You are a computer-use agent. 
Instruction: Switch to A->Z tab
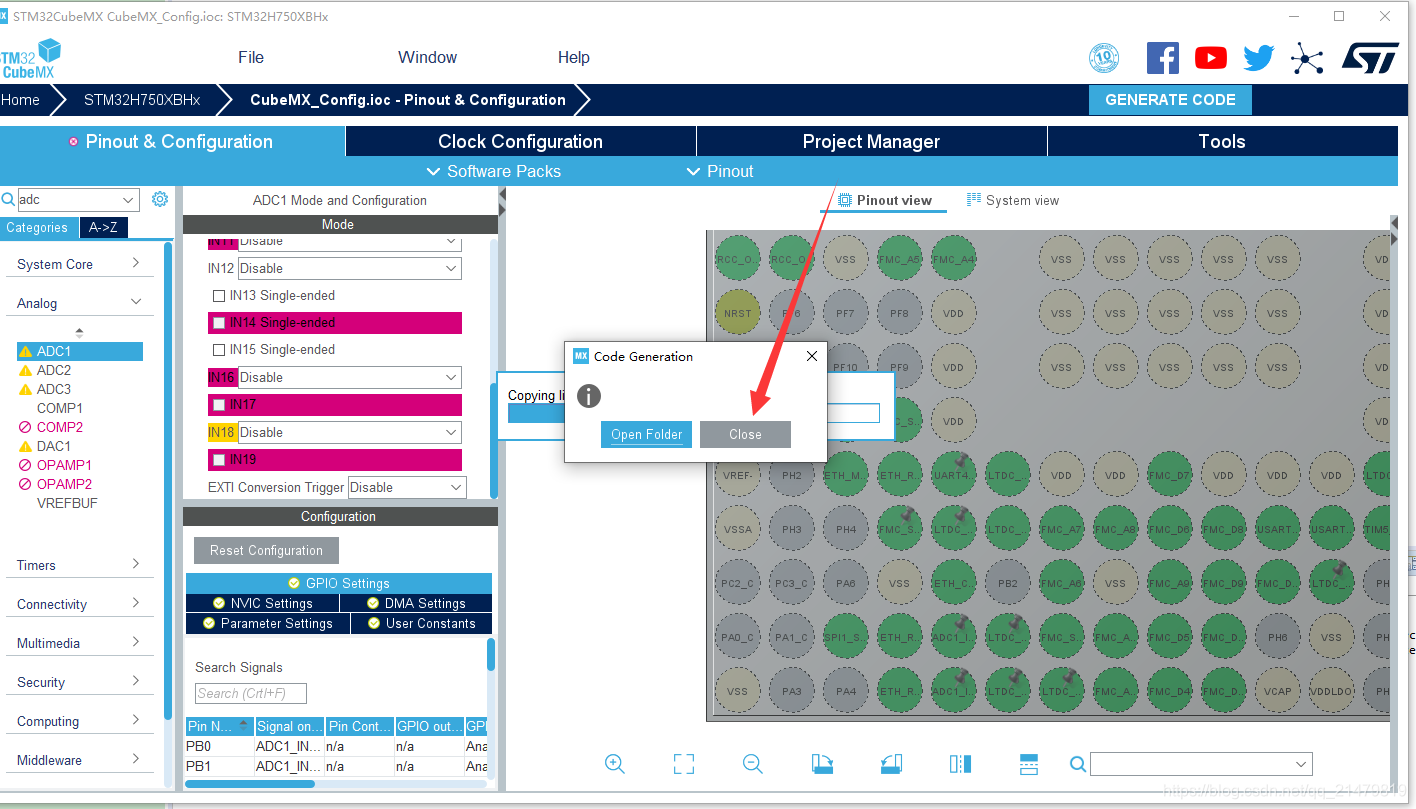103,227
